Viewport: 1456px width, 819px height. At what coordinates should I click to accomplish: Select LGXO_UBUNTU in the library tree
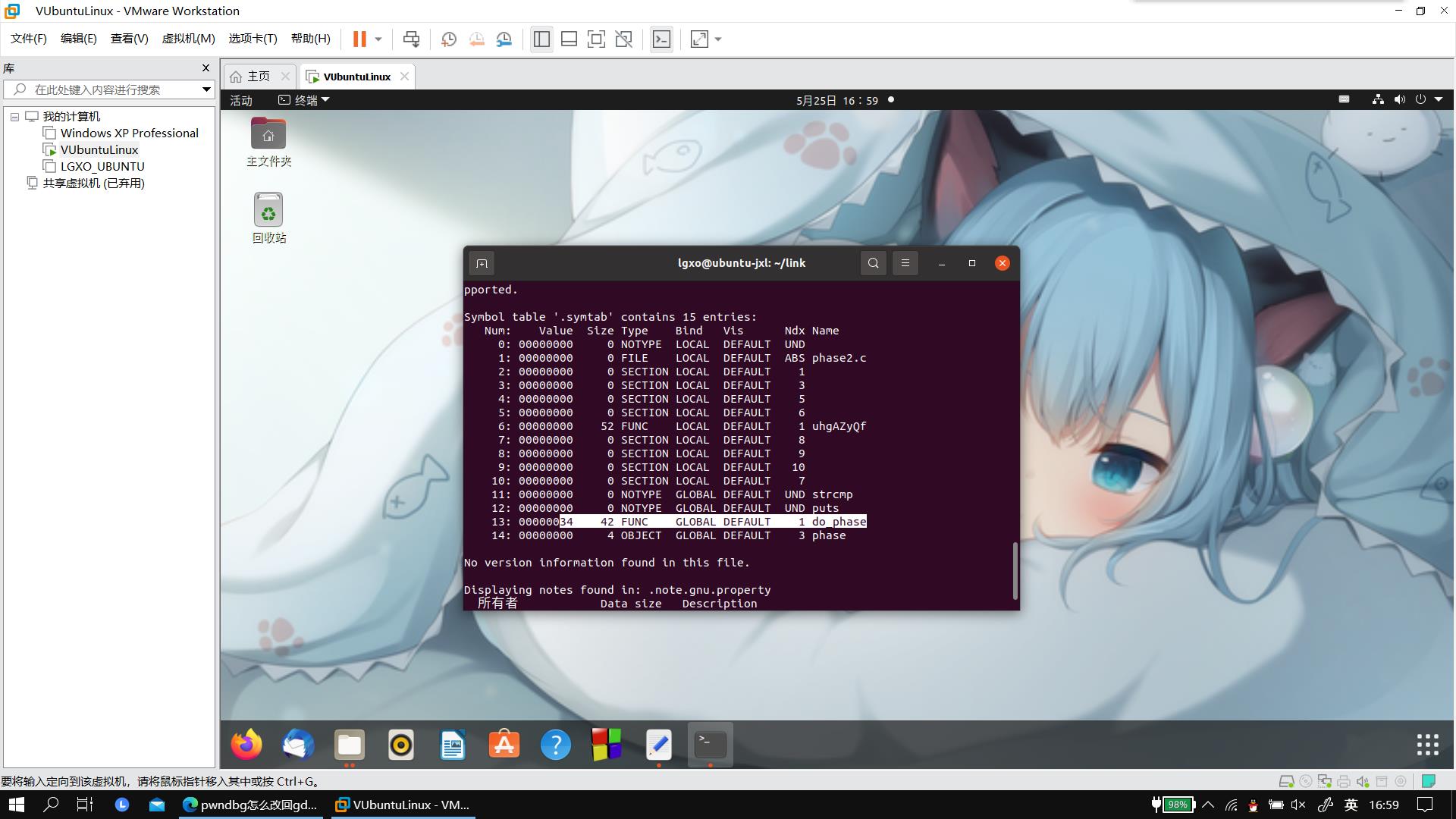tap(102, 167)
